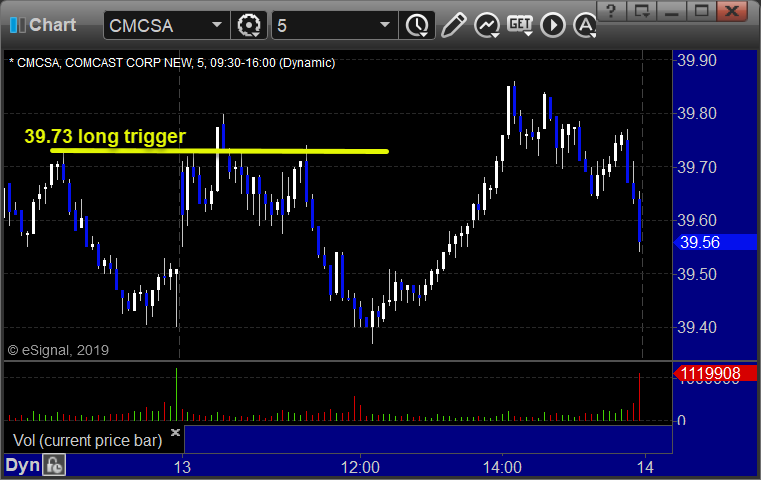Click the 39.60 price axis label
Image resolution: width=761 pixels, height=480 pixels.
[696, 220]
